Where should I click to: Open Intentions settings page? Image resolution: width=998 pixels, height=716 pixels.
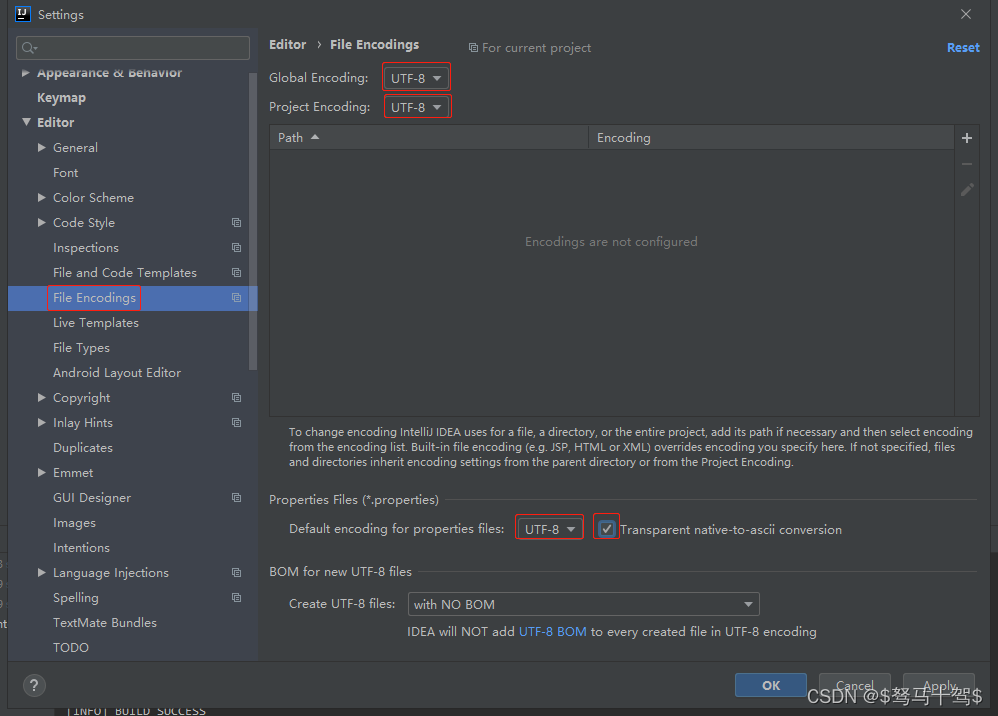[x=81, y=547]
